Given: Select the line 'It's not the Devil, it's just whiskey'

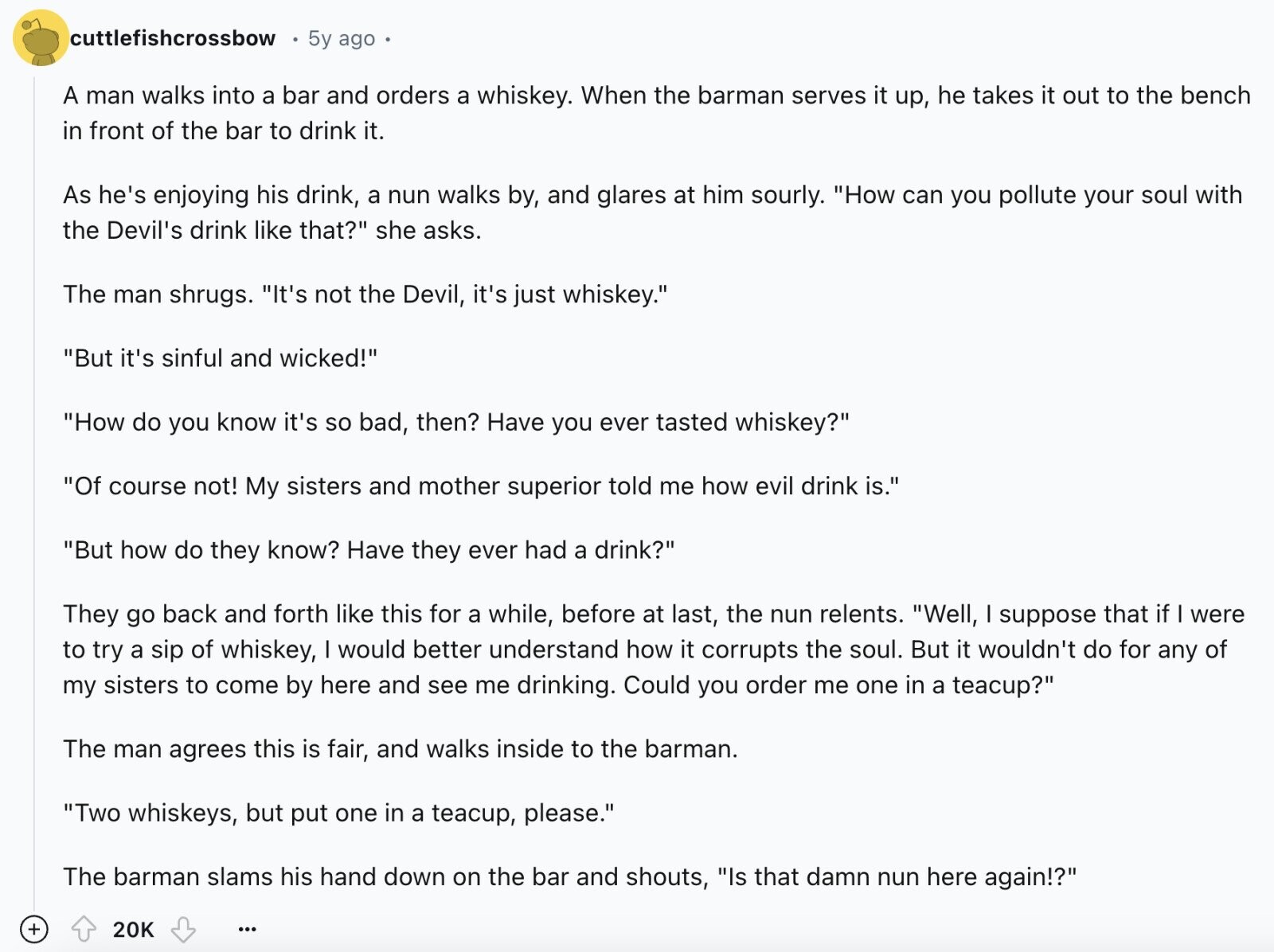Looking at the screenshot, I should [365, 295].
